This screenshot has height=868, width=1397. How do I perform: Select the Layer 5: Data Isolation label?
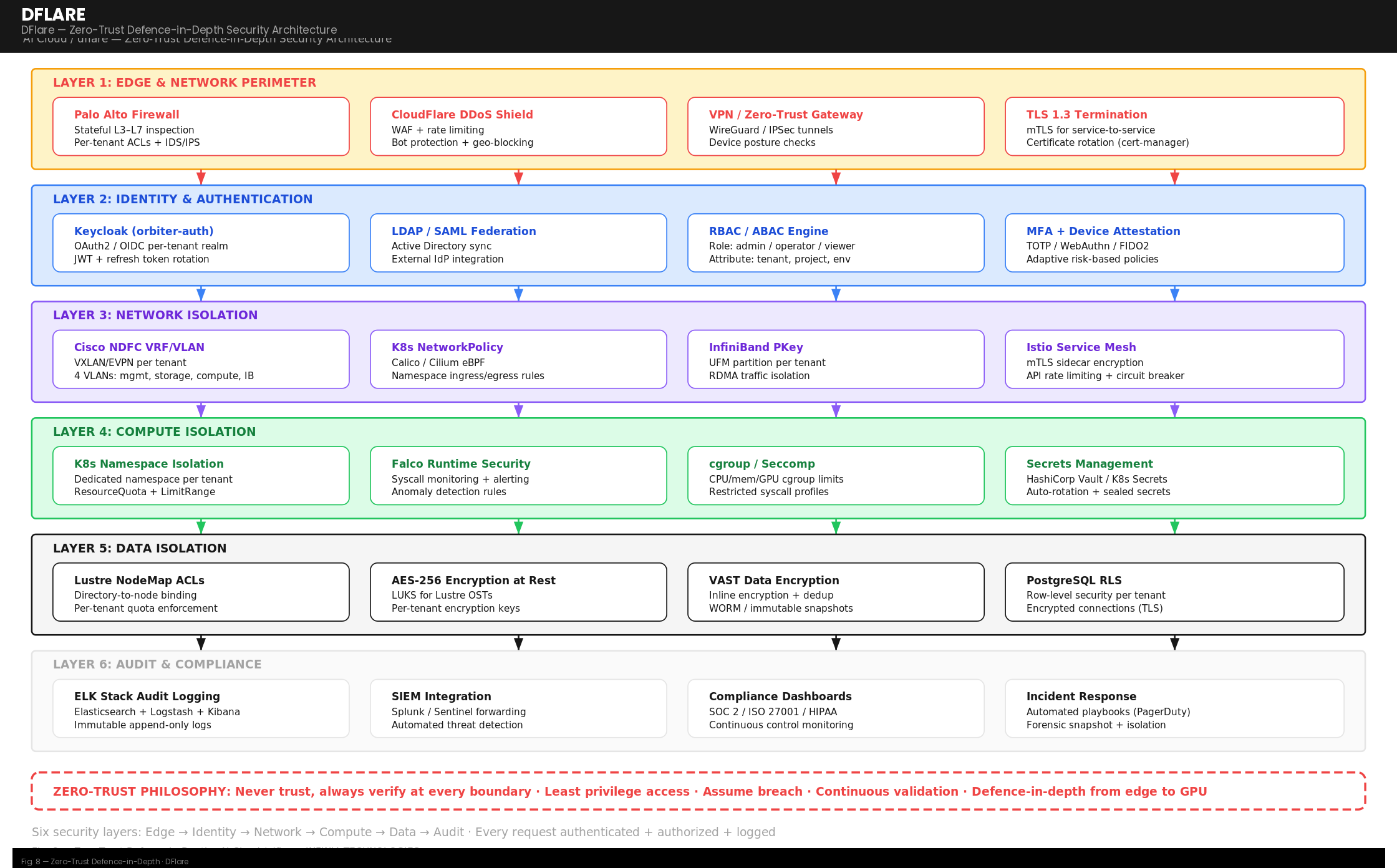pyautogui.click(x=140, y=548)
